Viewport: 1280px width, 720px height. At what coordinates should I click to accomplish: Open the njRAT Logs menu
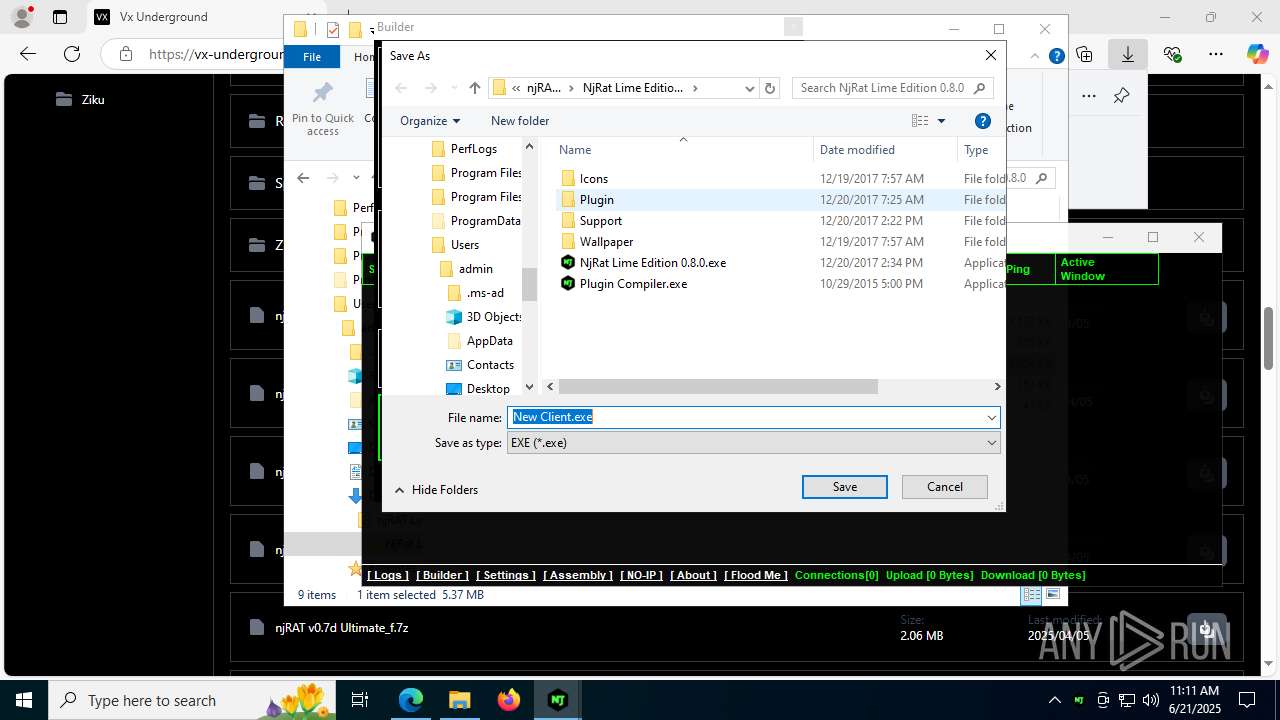click(388, 575)
